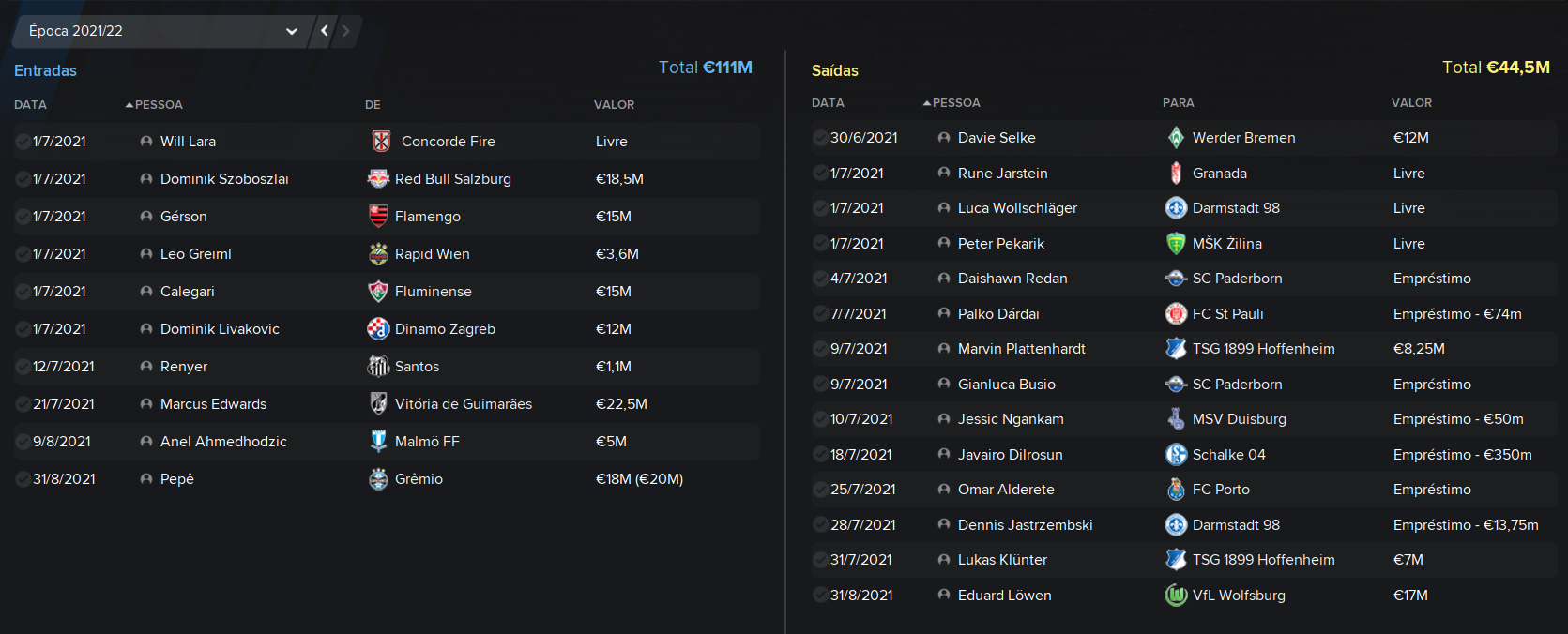Toggle the checkmark for Eduard Löwen transfer
The image size is (1568, 634).
820,595
